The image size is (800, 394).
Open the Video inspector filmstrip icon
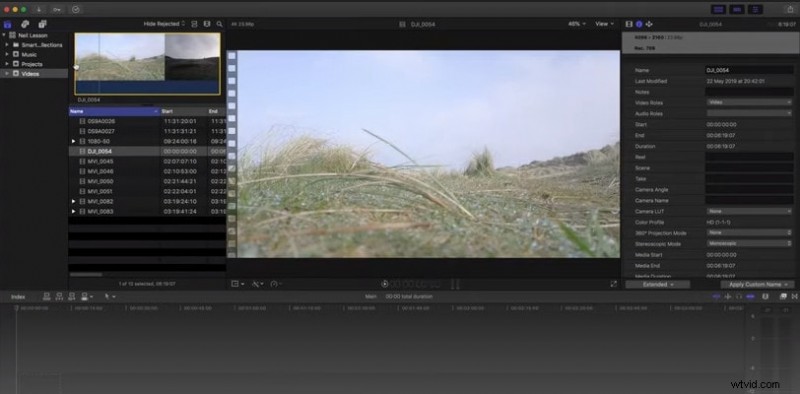pyautogui.click(x=629, y=24)
